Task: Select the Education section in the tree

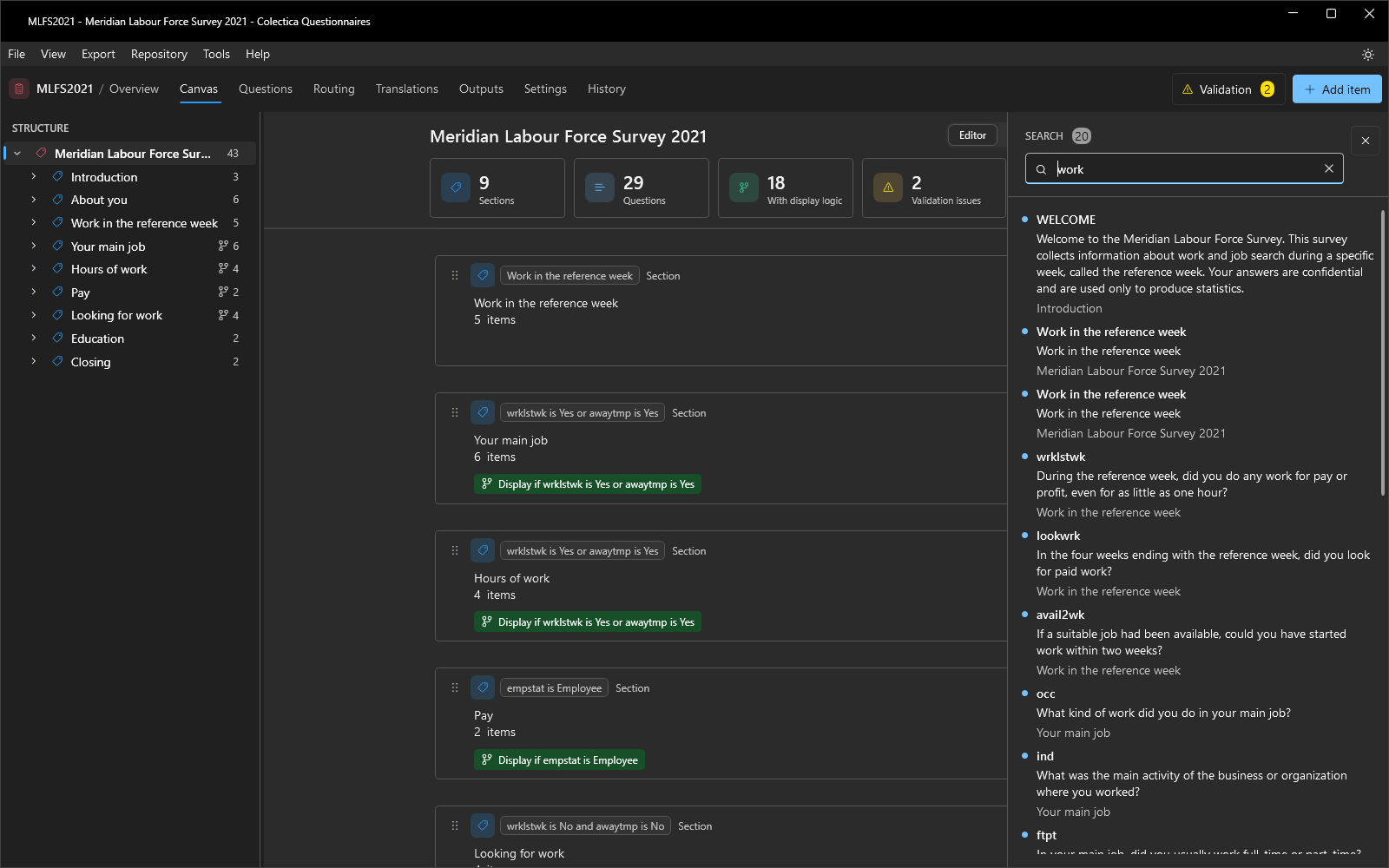Action: point(130,338)
